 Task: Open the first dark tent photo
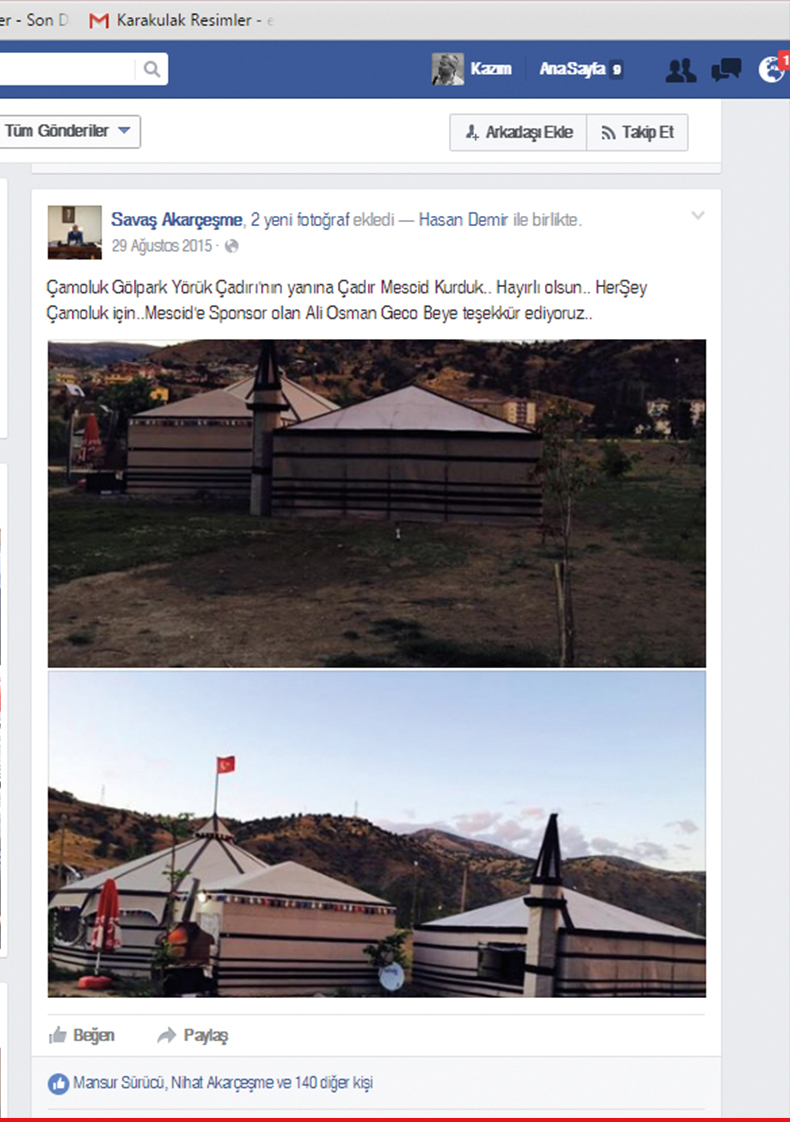coord(376,504)
